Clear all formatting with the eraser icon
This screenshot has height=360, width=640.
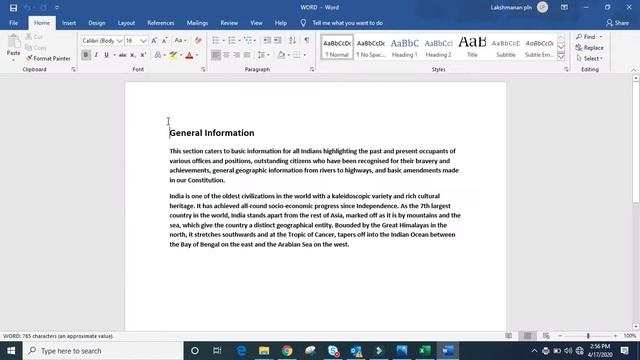pyautogui.click(x=198, y=40)
